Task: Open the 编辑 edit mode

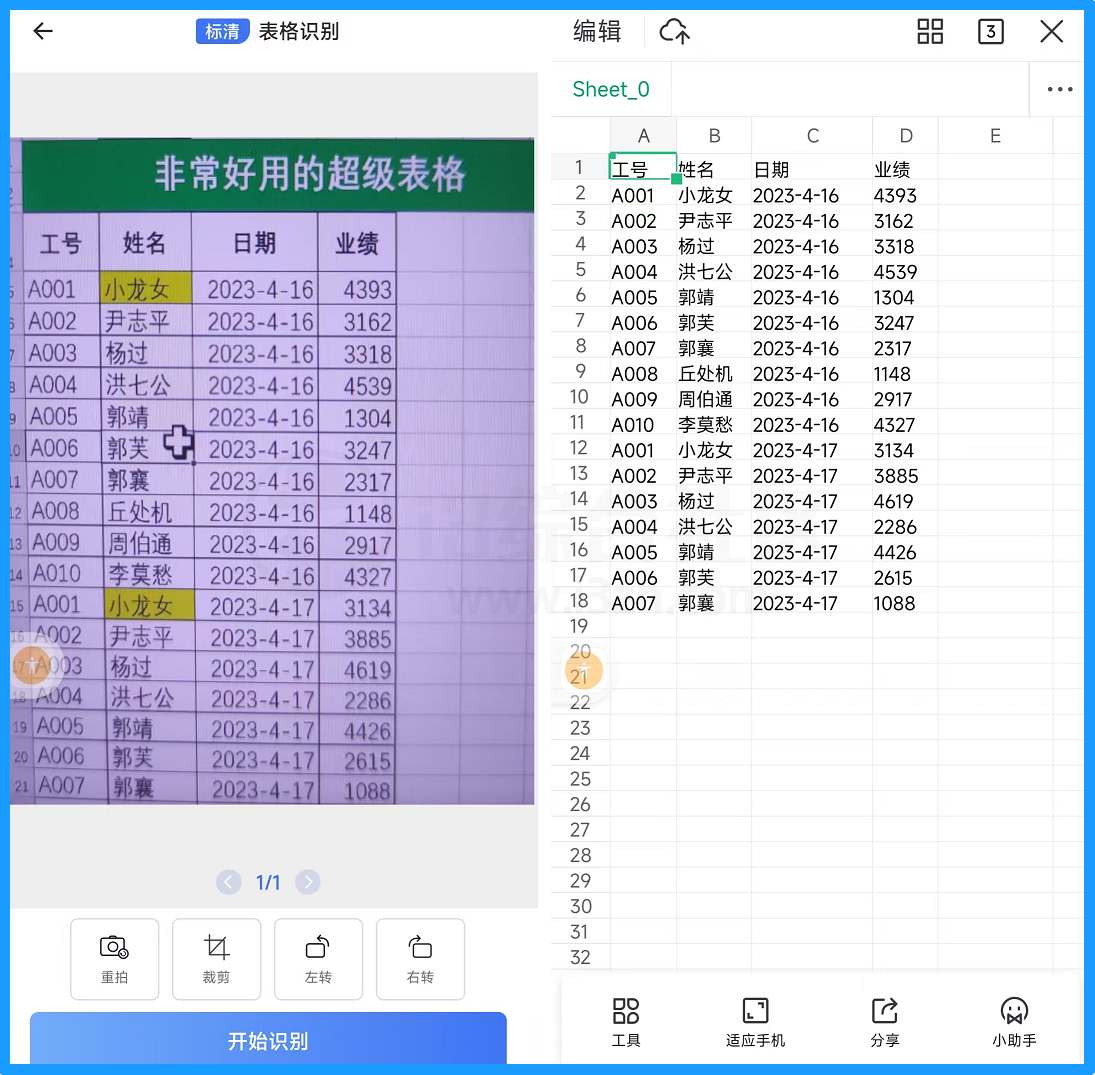Action: pos(597,31)
